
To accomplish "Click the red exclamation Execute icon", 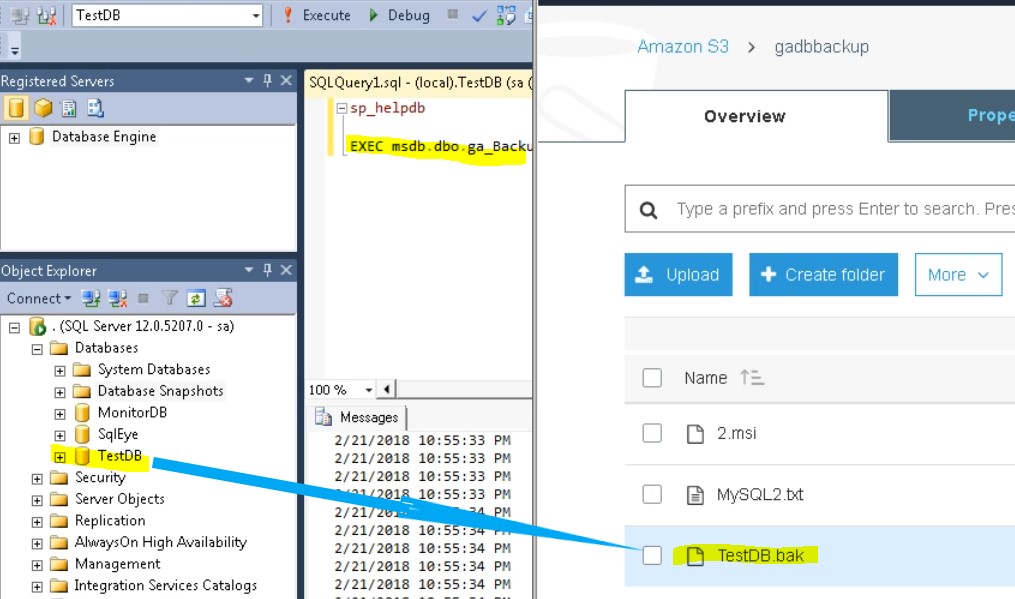I will click(288, 15).
